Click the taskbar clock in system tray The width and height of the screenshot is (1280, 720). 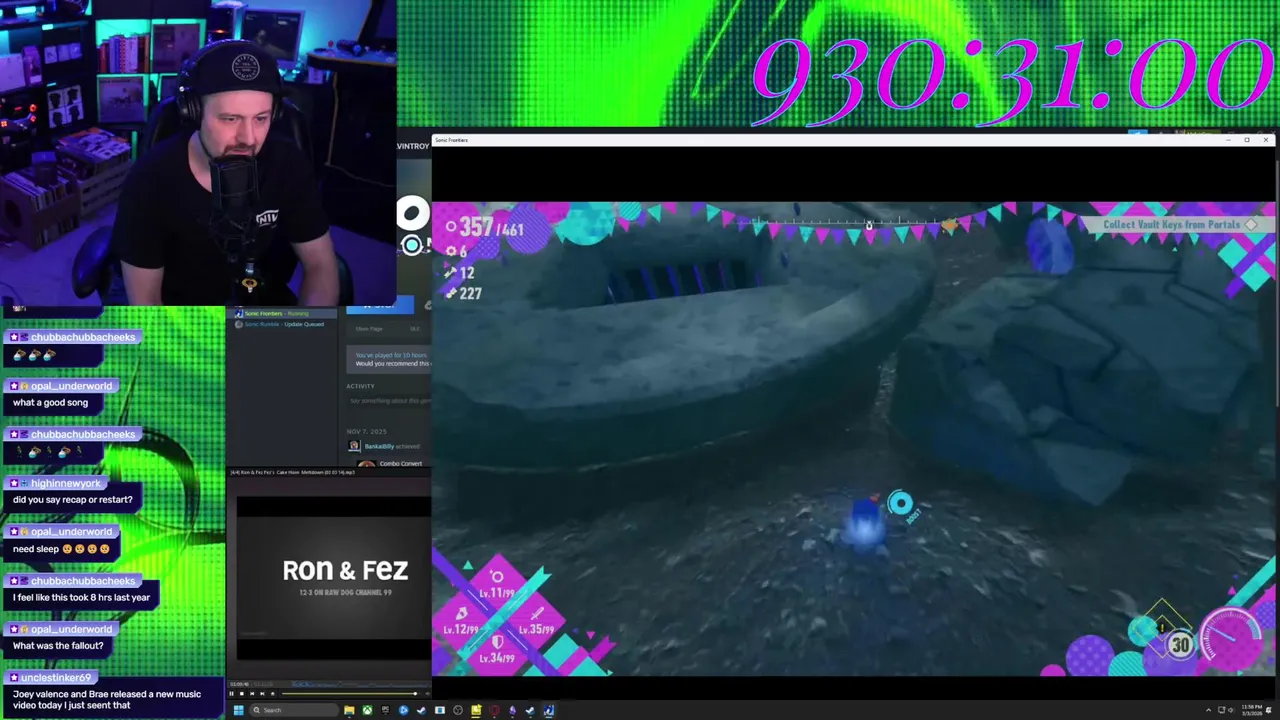[x=1252, y=710]
